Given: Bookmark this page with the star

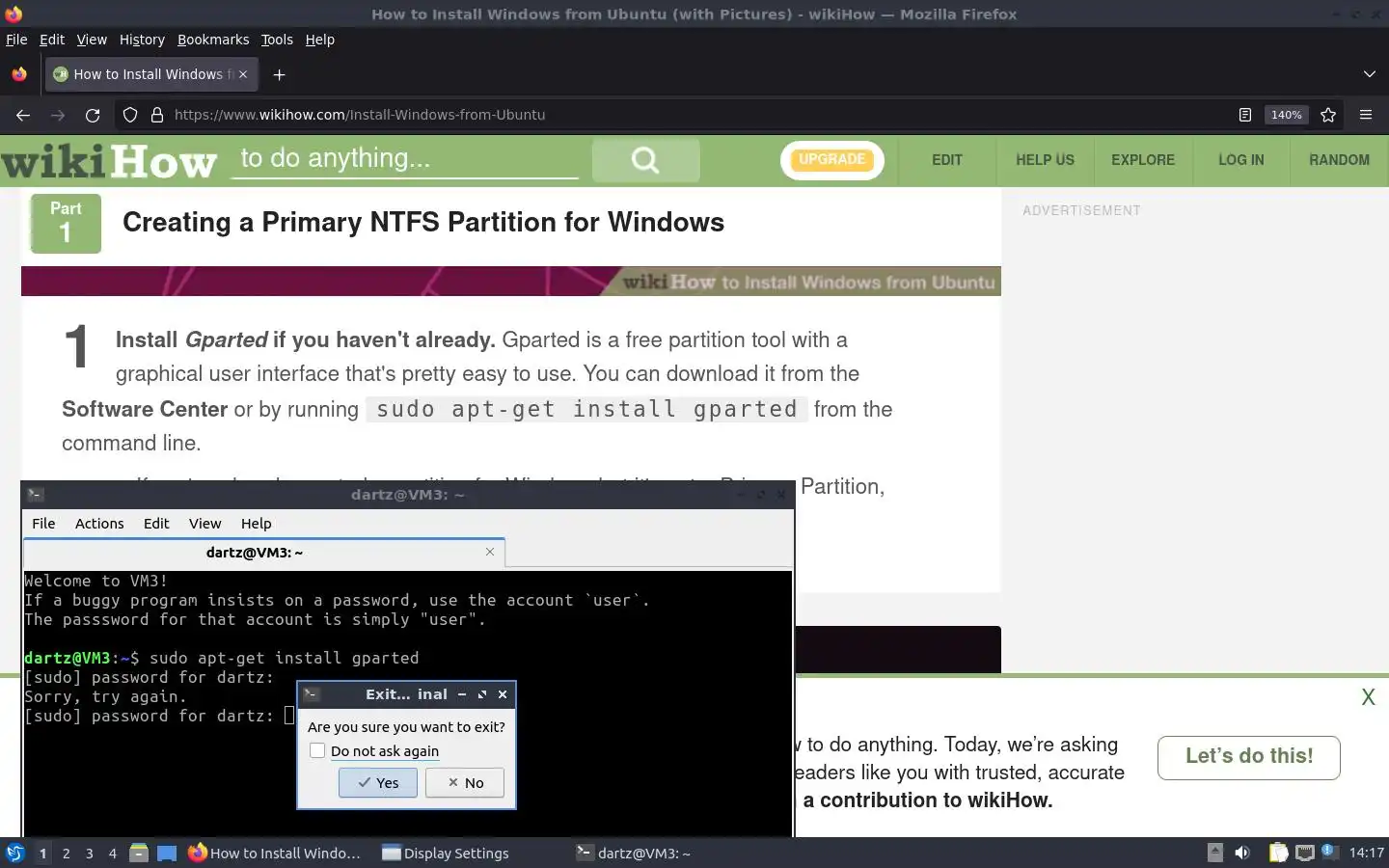Looking at the screenshot, I should (1328, 115).
